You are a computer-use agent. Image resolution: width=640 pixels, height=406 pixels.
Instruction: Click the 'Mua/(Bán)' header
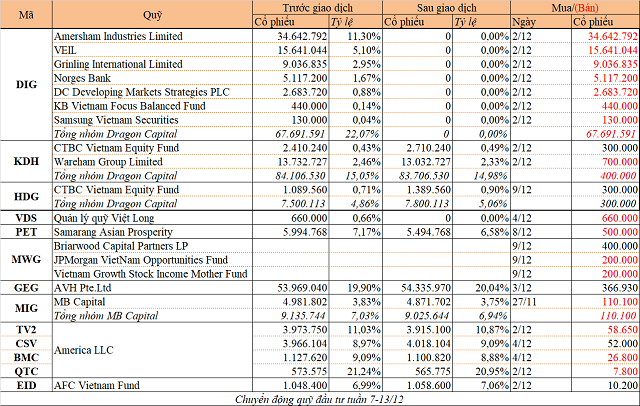tap(575, 8)
